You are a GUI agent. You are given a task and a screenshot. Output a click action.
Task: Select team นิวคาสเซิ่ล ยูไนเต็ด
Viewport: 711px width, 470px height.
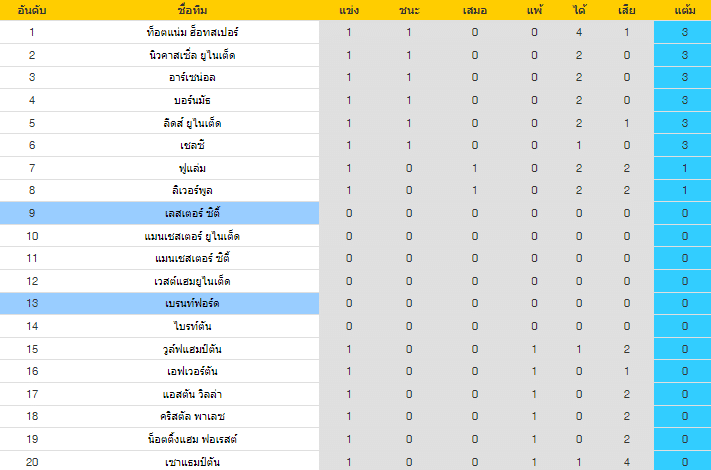coord(192,55)
